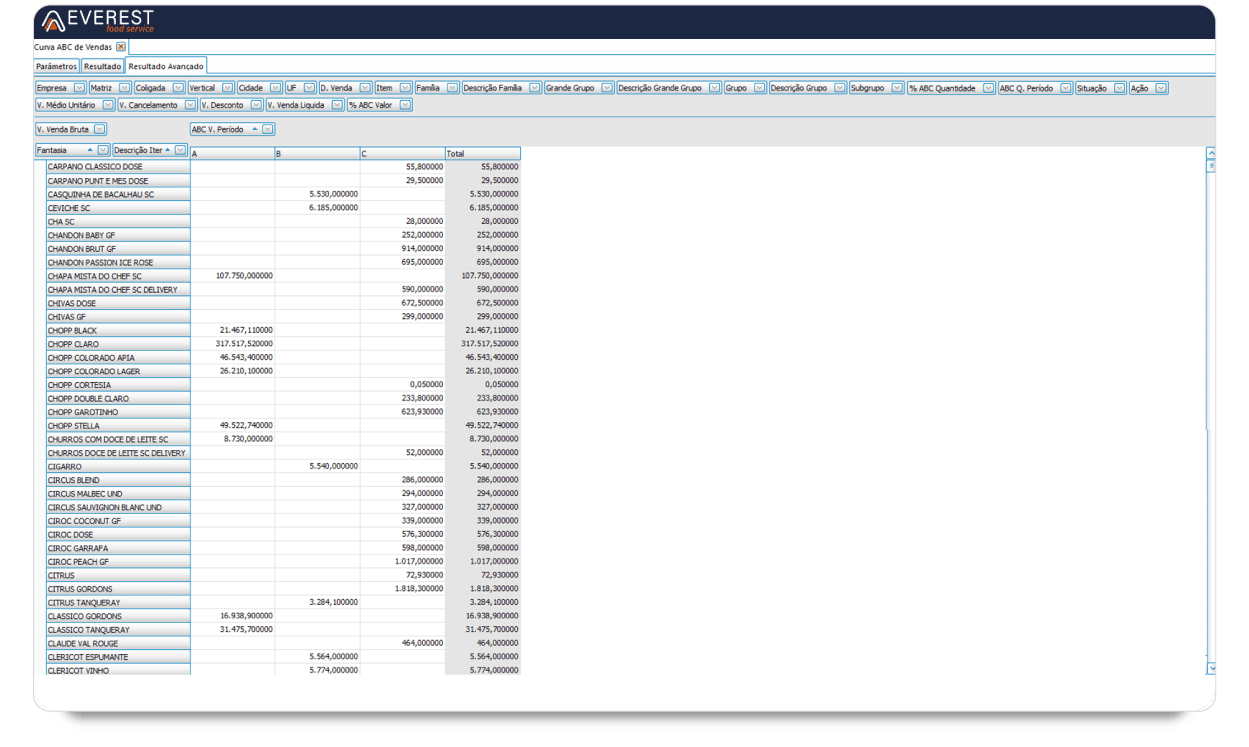Open the Descrição Grupo filter arrow
This screenshot has width=1249, height=747.
tap(840, 88)
